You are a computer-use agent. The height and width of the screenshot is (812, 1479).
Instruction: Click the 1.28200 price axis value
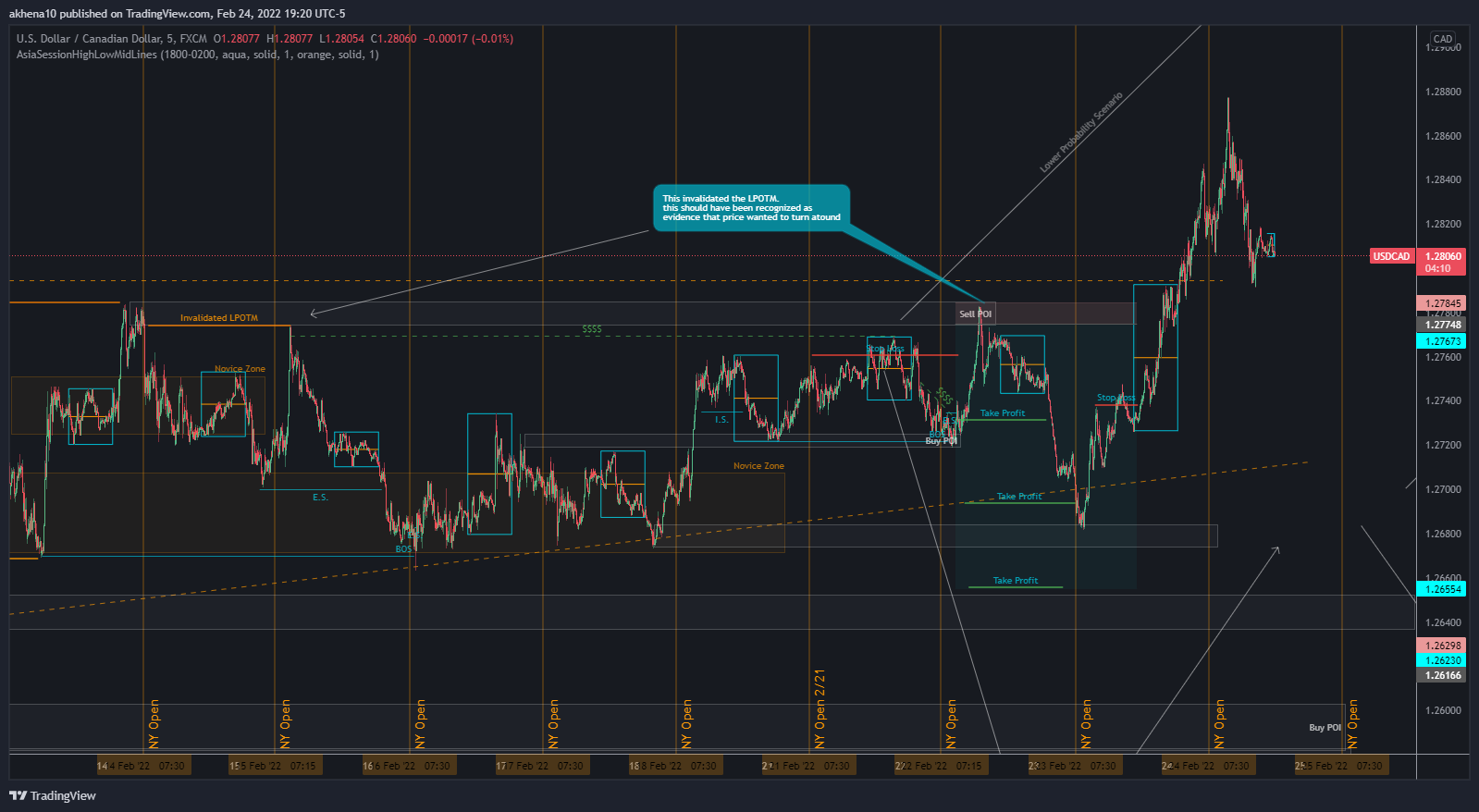click(x=1443, y=224)
